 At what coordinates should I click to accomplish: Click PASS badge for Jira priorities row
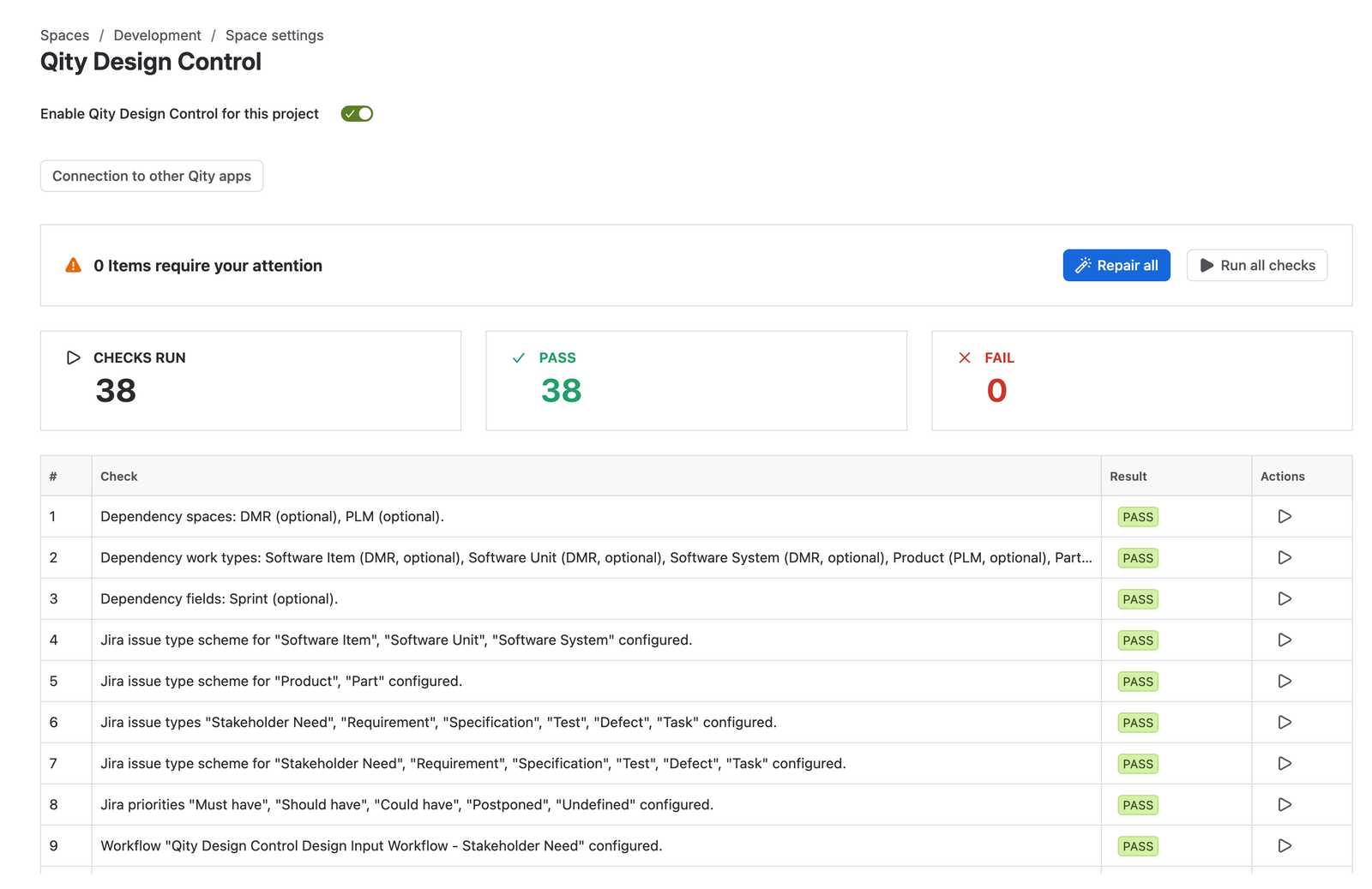point(1138,805)
